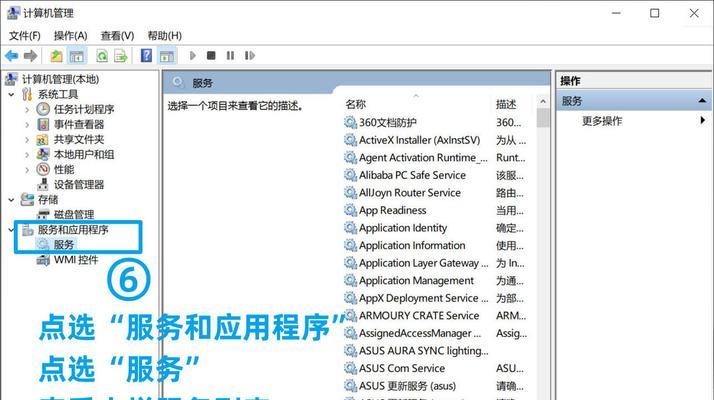The height and width of the screenshot is (400, 714).
Task: Click the Forward arrow toolbar icon
Action: [x=31, y=56]
